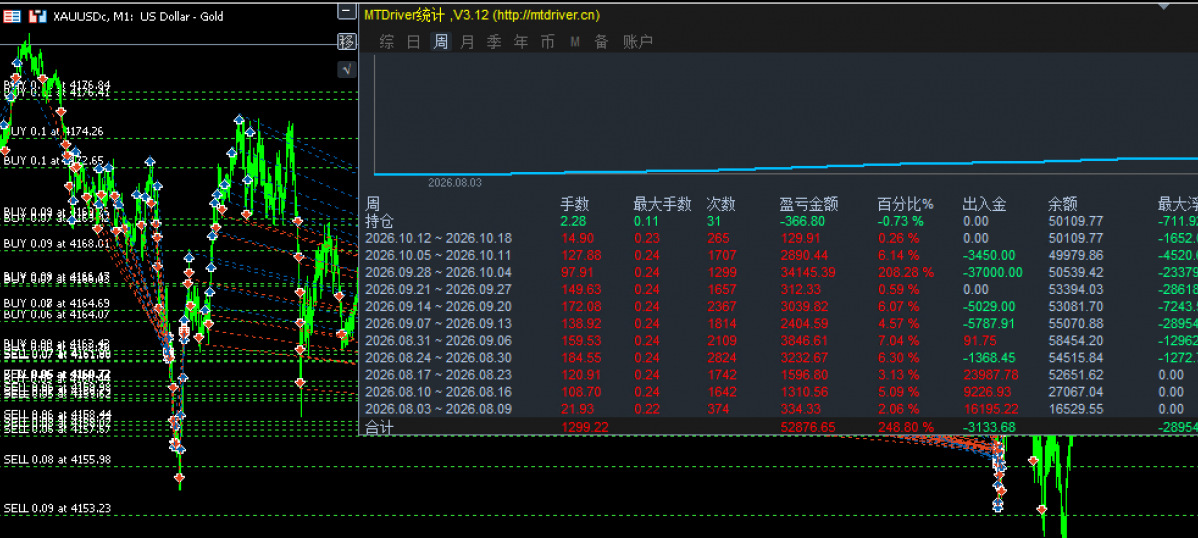The height and width of the screenshot is (538, 1198).
Task: Click the 248.80 % total percentage cell
Action: pyautogui.click(x=906, y=427)
